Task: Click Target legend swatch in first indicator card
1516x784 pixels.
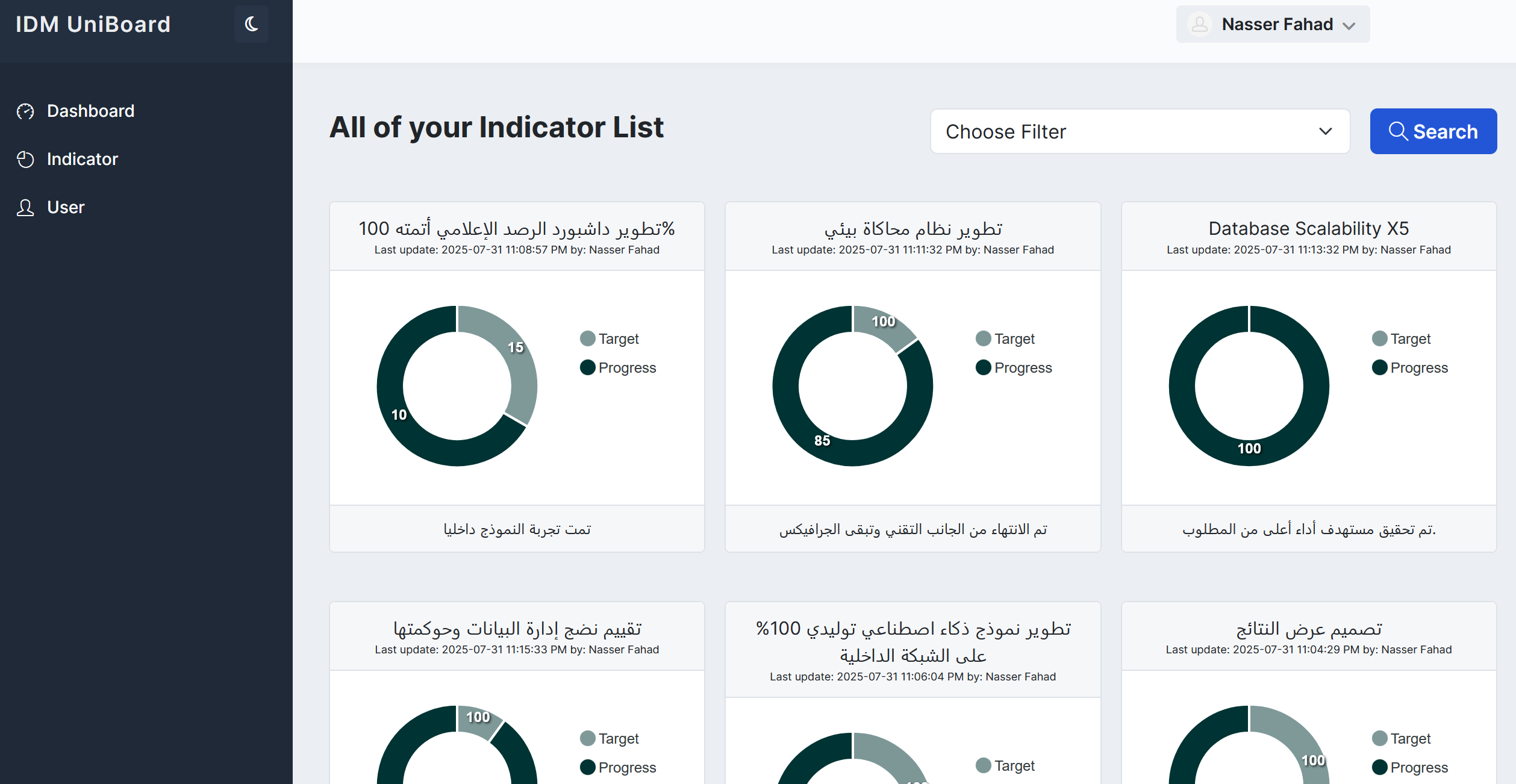Action: coord(588,339)
